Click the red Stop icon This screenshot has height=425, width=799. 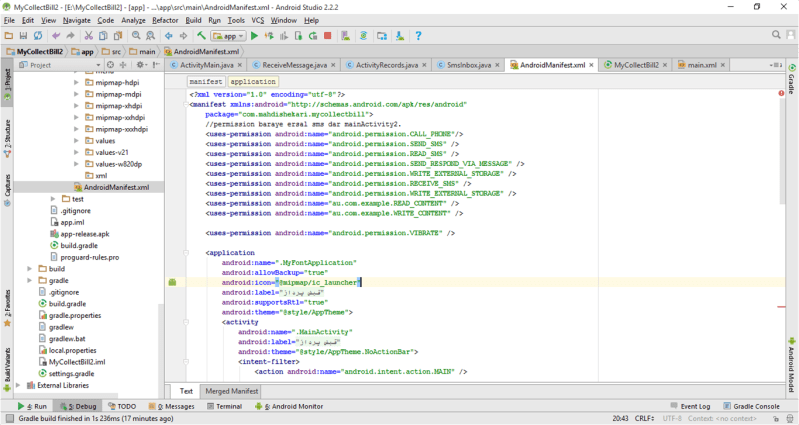pyautogui.click(x=328, y=36)
